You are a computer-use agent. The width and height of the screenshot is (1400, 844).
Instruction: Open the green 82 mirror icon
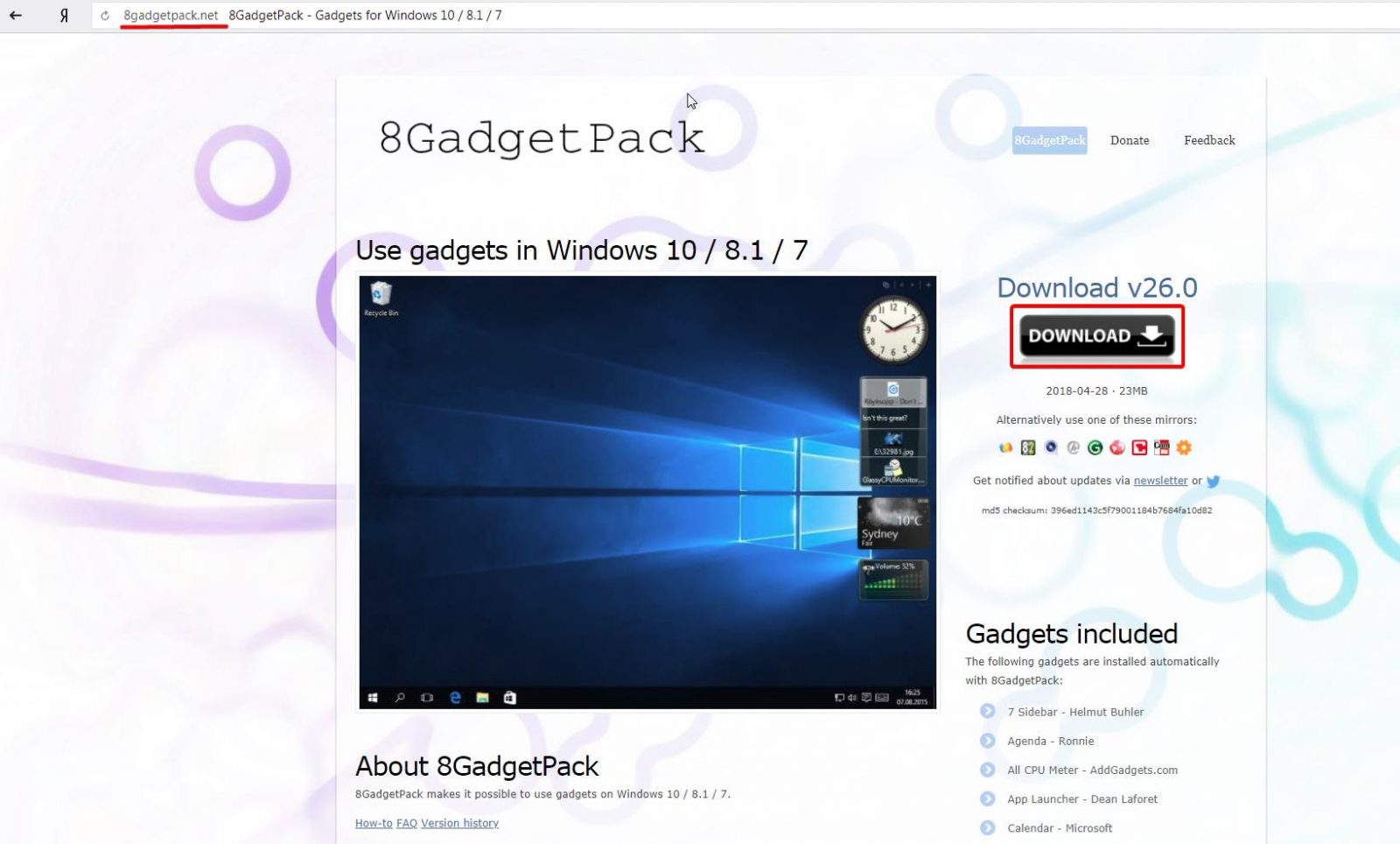(x=1028, y=447)
